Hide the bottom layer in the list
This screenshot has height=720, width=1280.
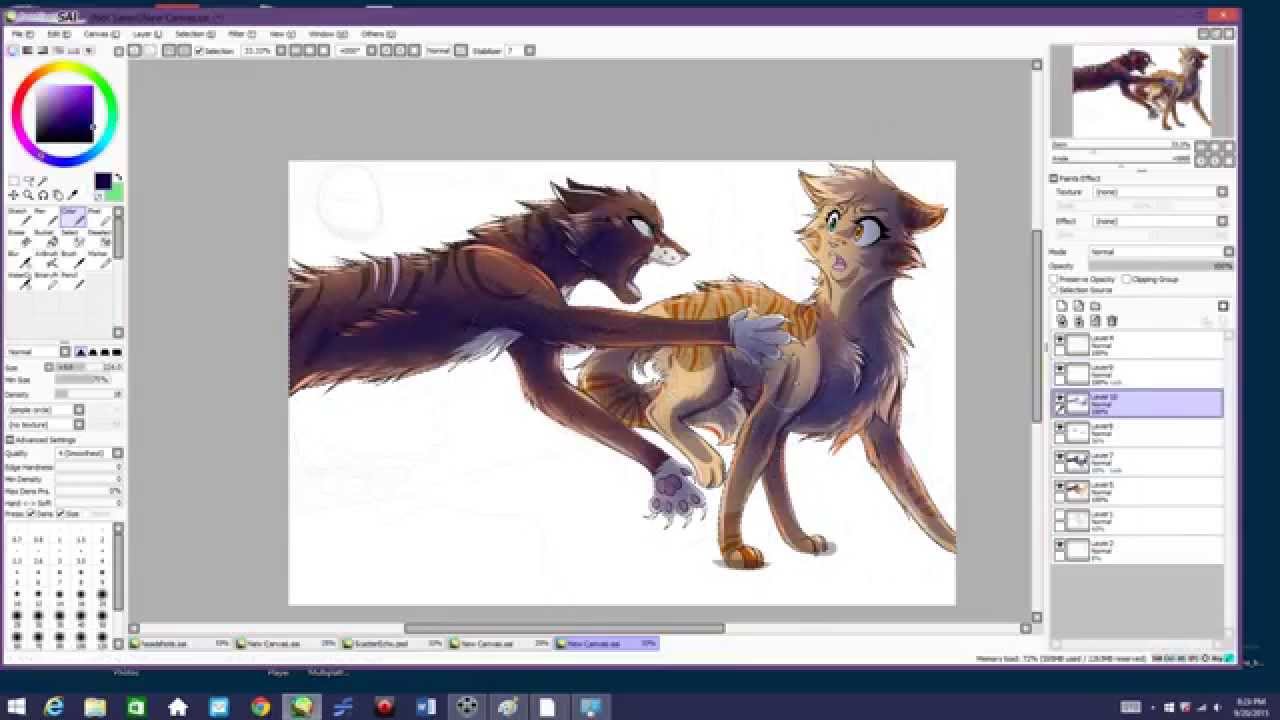tap(1060, 544)
